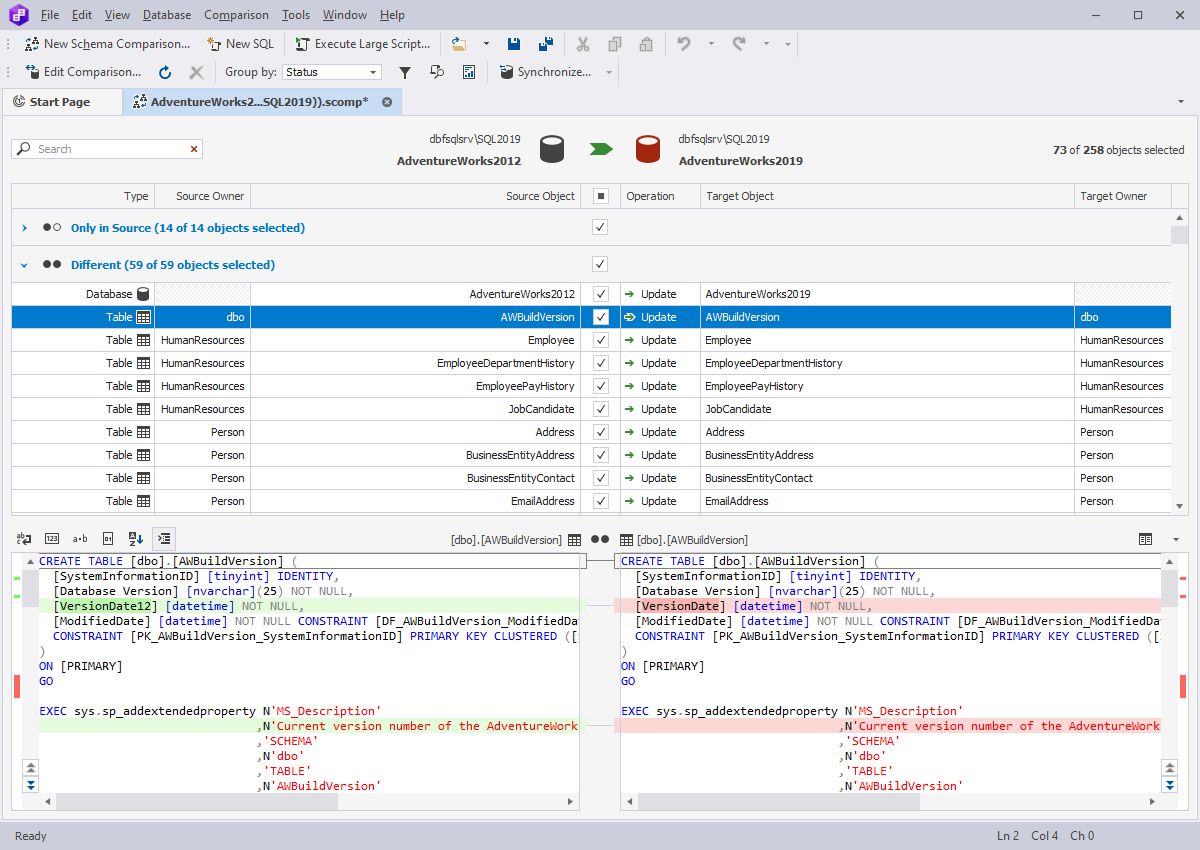This screenshot has width=1200, height=850.
Task: Open the diff layout dropdown arrow
Action: pyautogui.click(x=1176, y=539)
